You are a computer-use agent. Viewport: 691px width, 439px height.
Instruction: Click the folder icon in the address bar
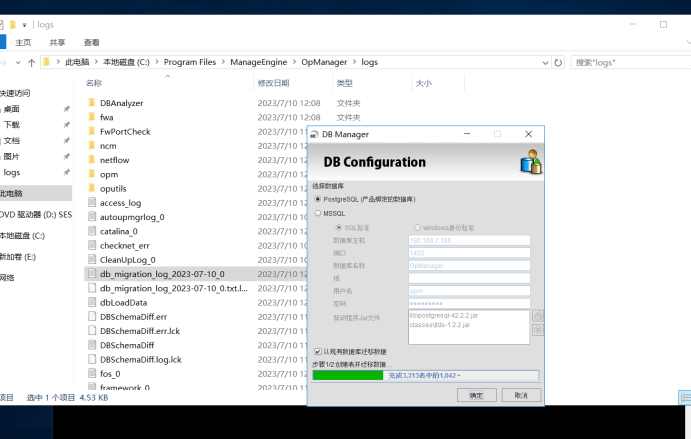[47, 62]
